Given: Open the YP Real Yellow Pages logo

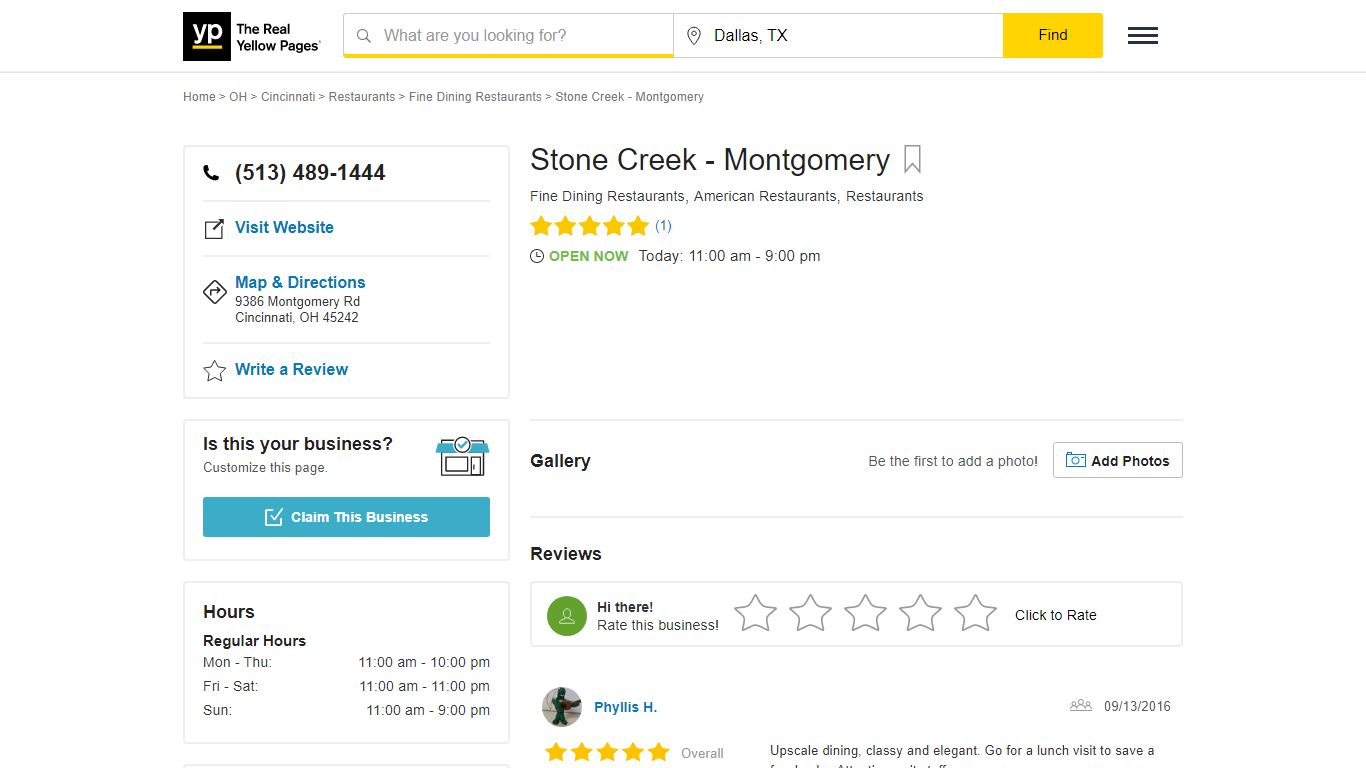Looking at the screenshot, I should (252, 36).
